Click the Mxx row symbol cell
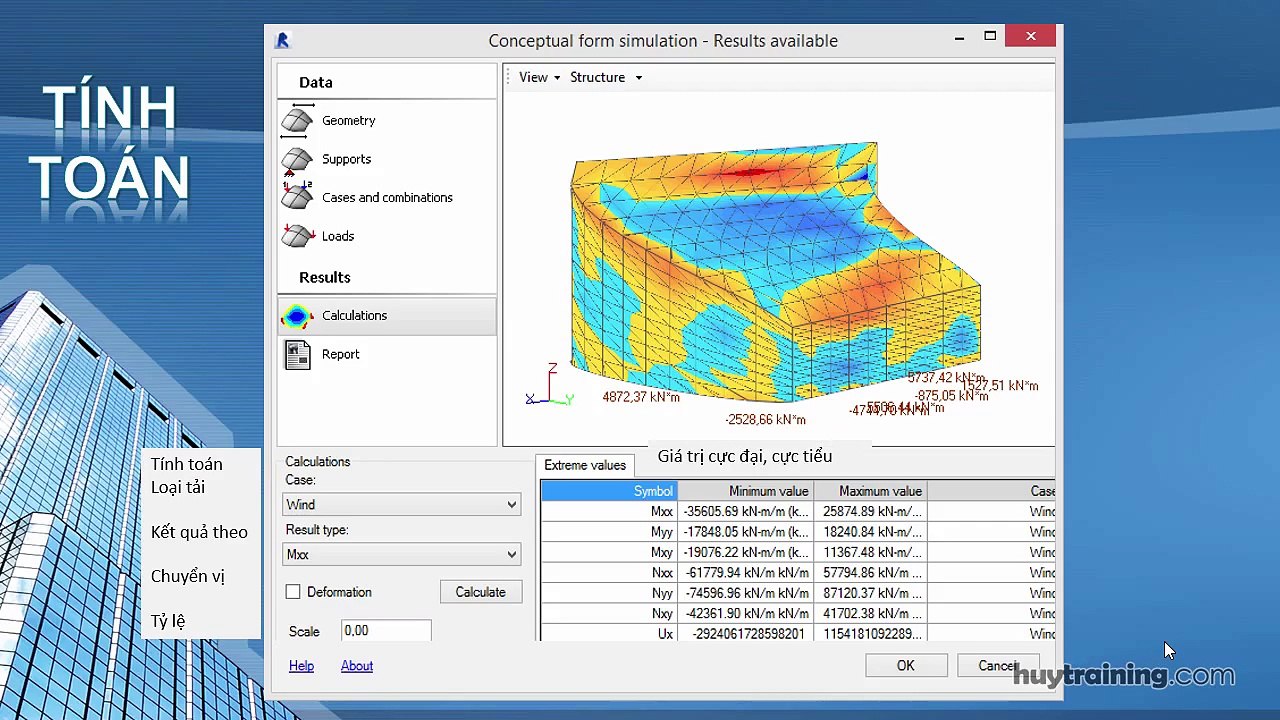The width and height of the screenshot is (1280, 720). coord(610,511)
